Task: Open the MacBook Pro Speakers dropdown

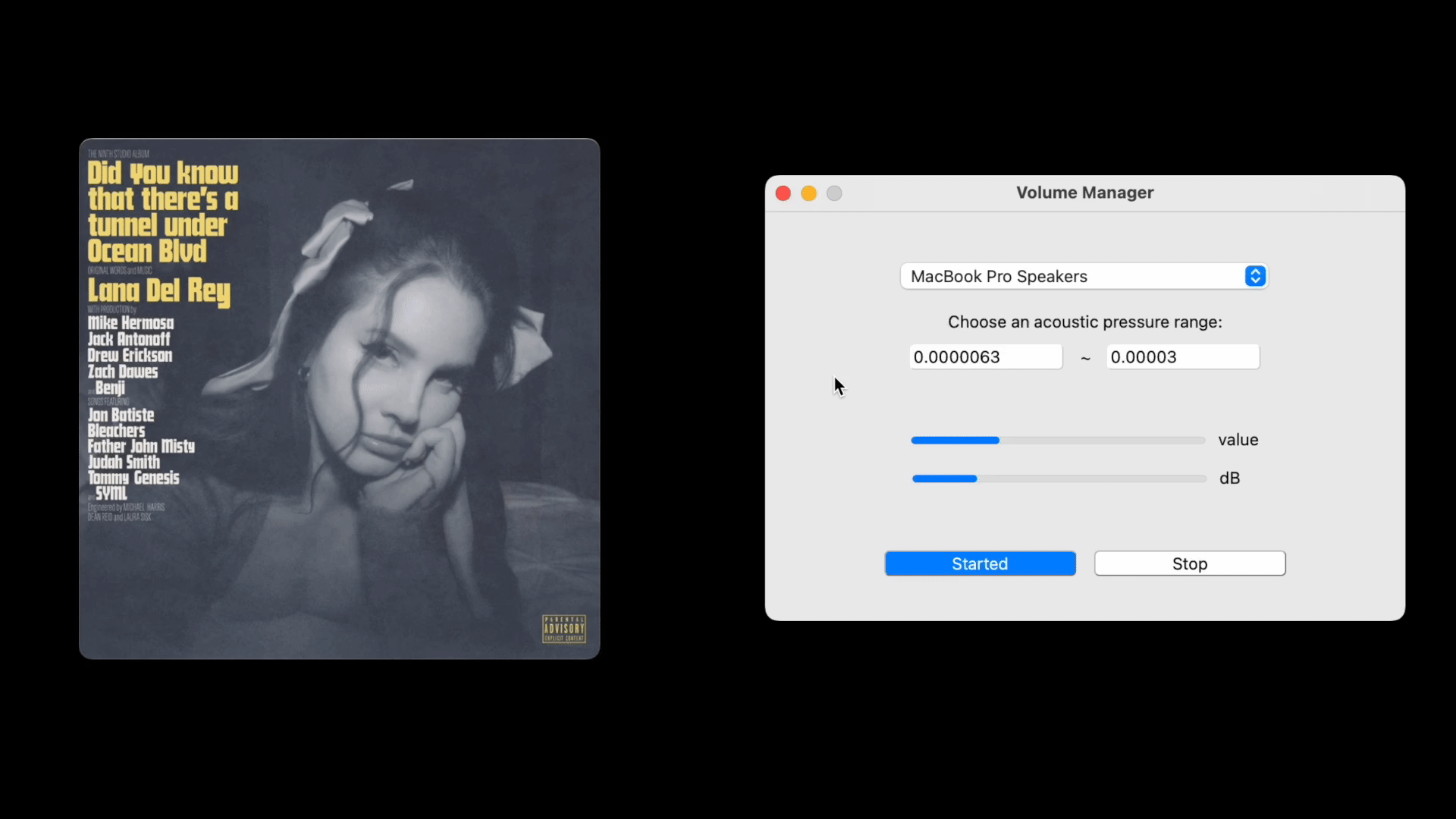Action: [x=1255, y=276]
